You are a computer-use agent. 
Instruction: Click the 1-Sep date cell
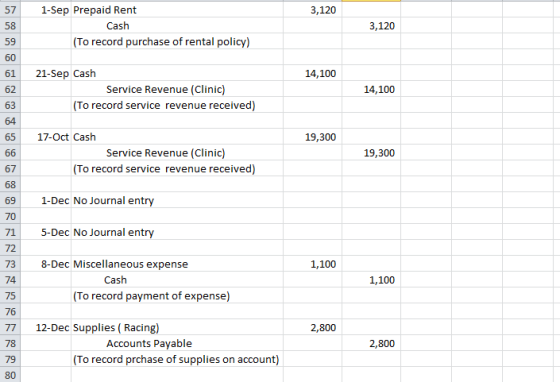pyautogui.click(x=46, y=10)
